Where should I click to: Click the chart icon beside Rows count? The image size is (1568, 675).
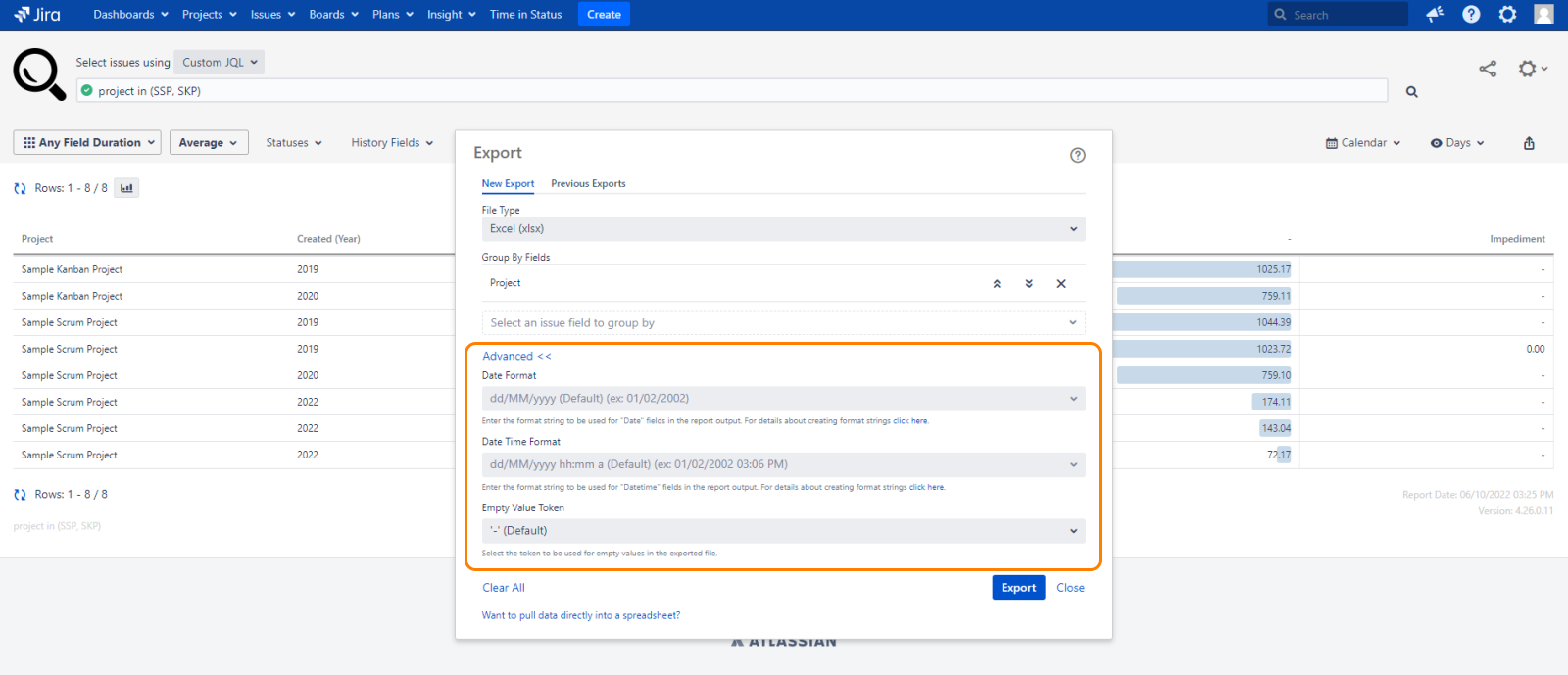point(126,188)
